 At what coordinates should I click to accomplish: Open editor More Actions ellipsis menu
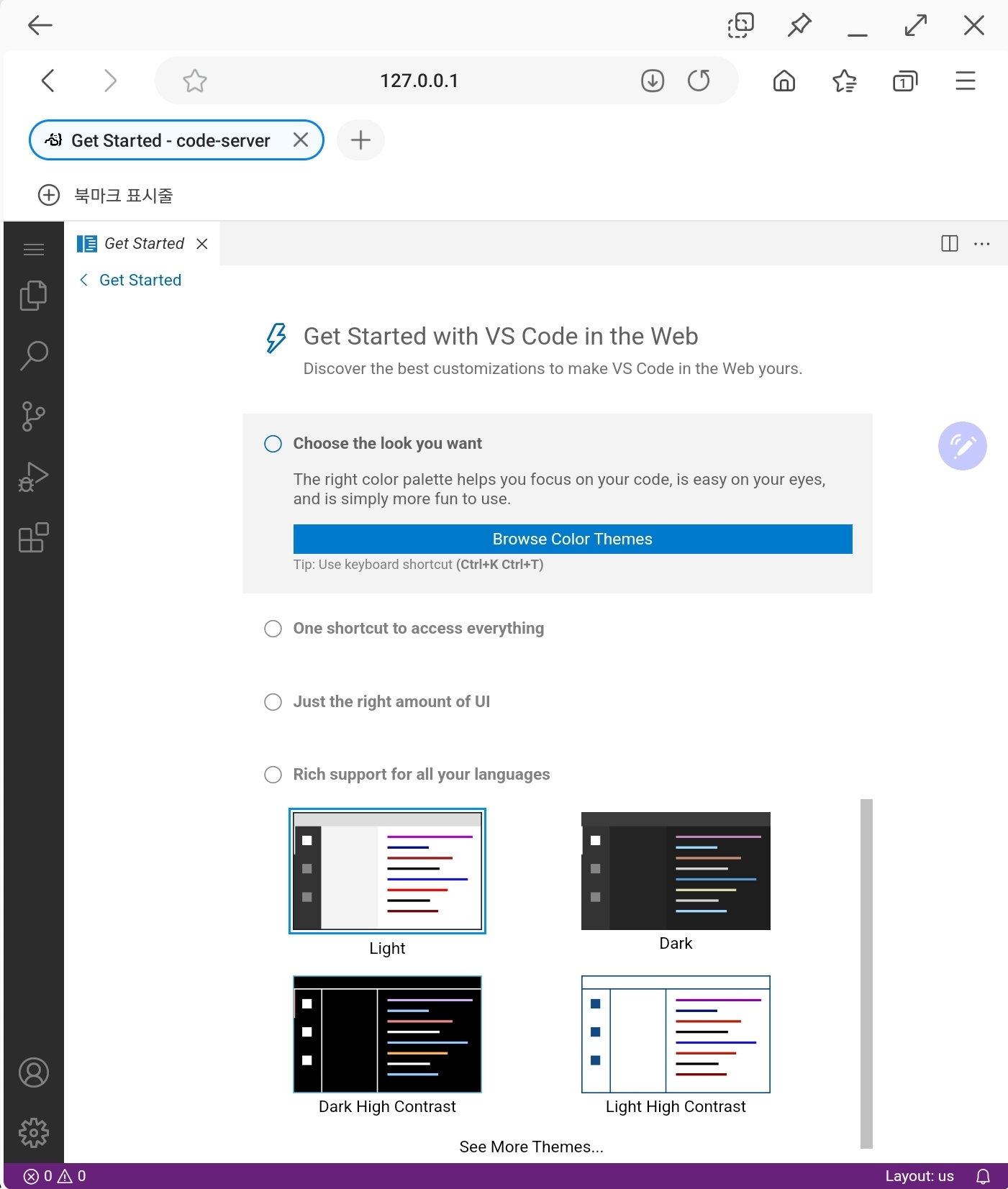pos(982,243)
